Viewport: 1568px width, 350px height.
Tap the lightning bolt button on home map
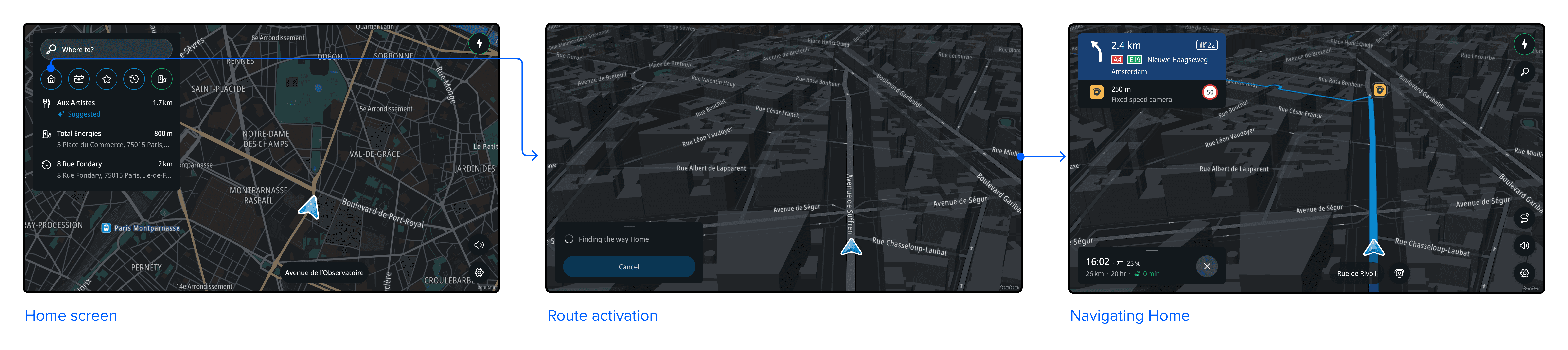(x=479, y=43)
